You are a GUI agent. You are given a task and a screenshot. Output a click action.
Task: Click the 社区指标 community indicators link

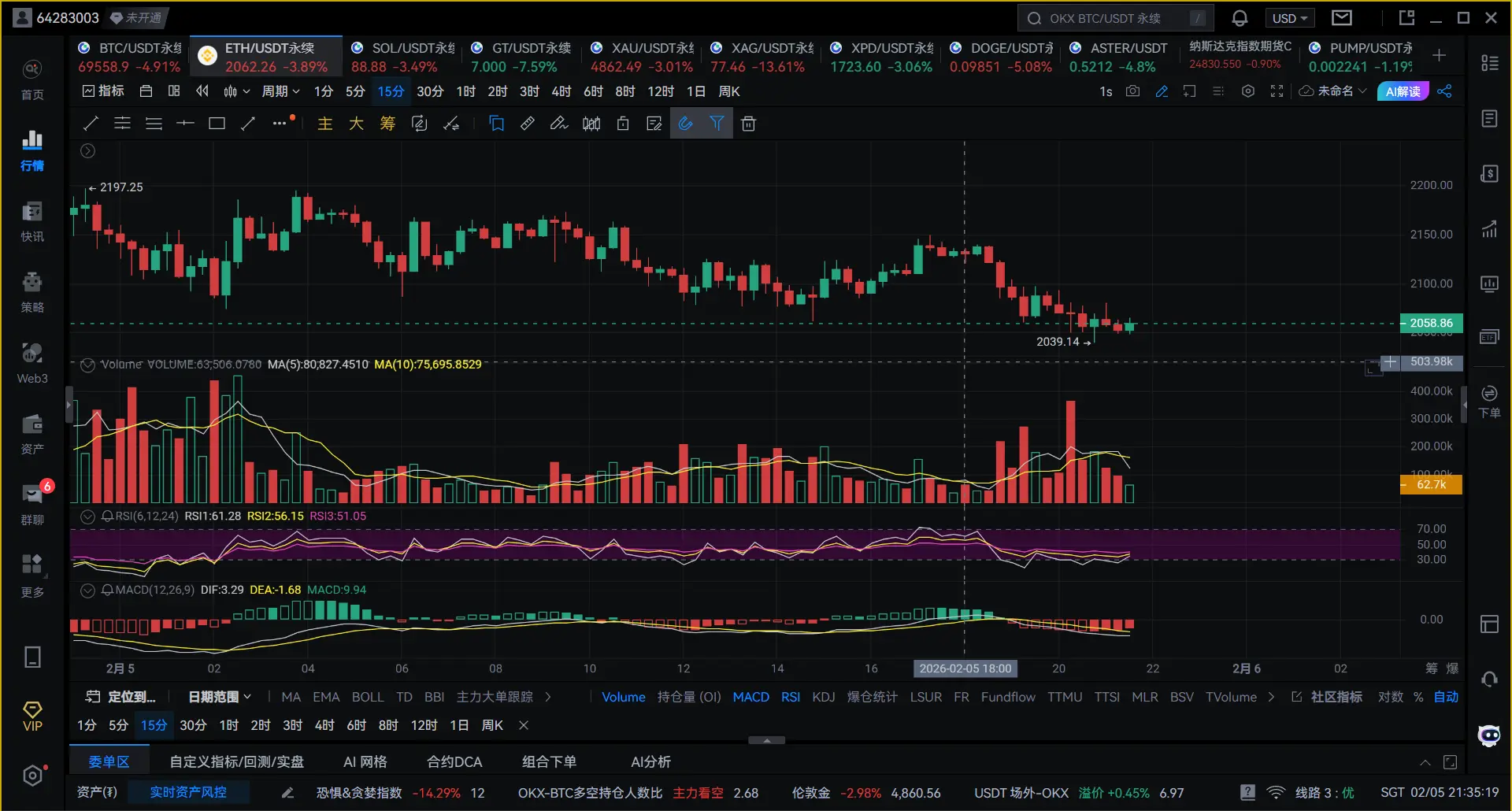1327,697
